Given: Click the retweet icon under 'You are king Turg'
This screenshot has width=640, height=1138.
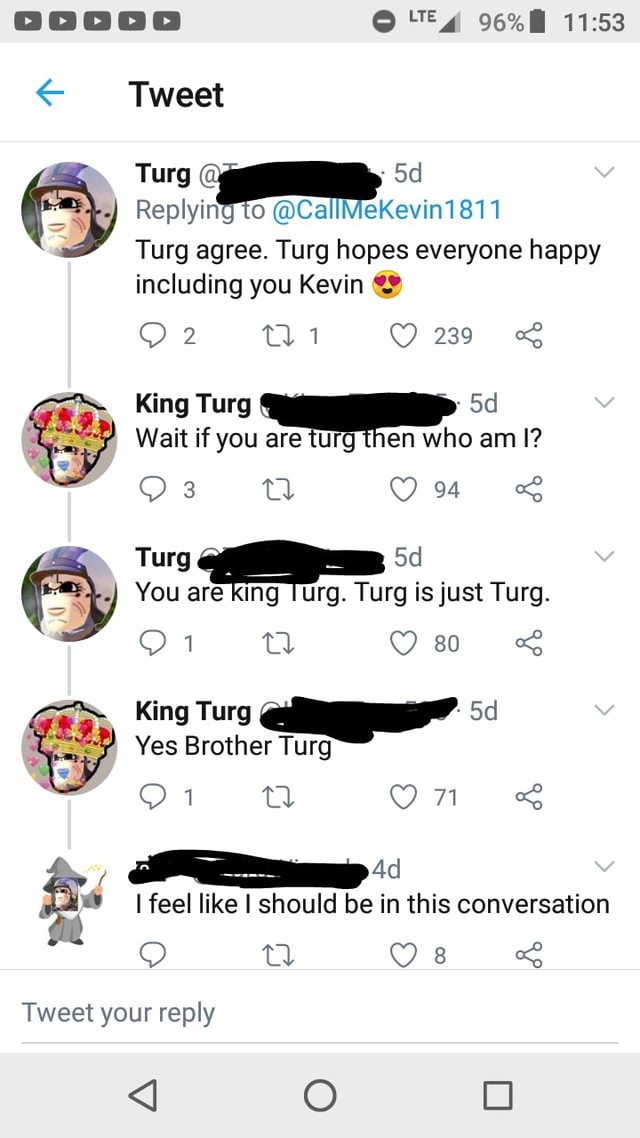Looking at the screenshot, I should tap(278, 643).
